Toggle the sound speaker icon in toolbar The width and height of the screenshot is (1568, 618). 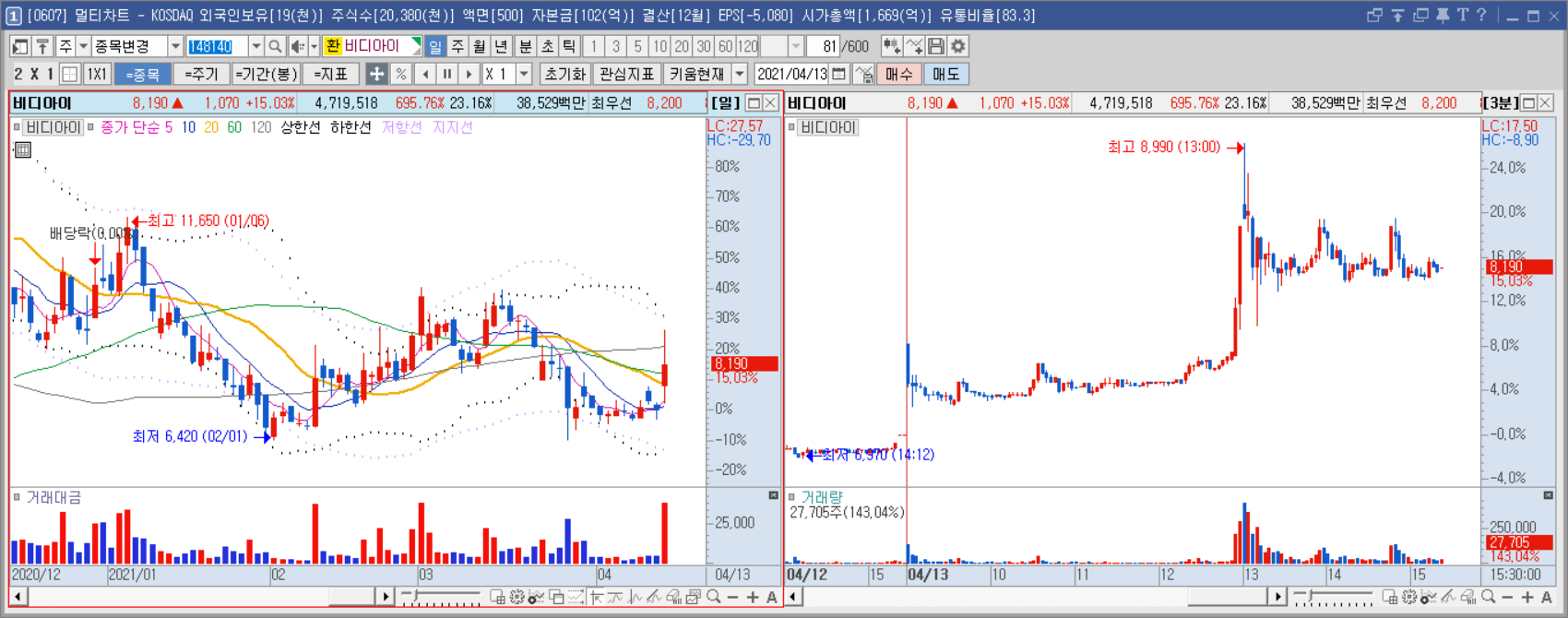[x=298, y=46]
